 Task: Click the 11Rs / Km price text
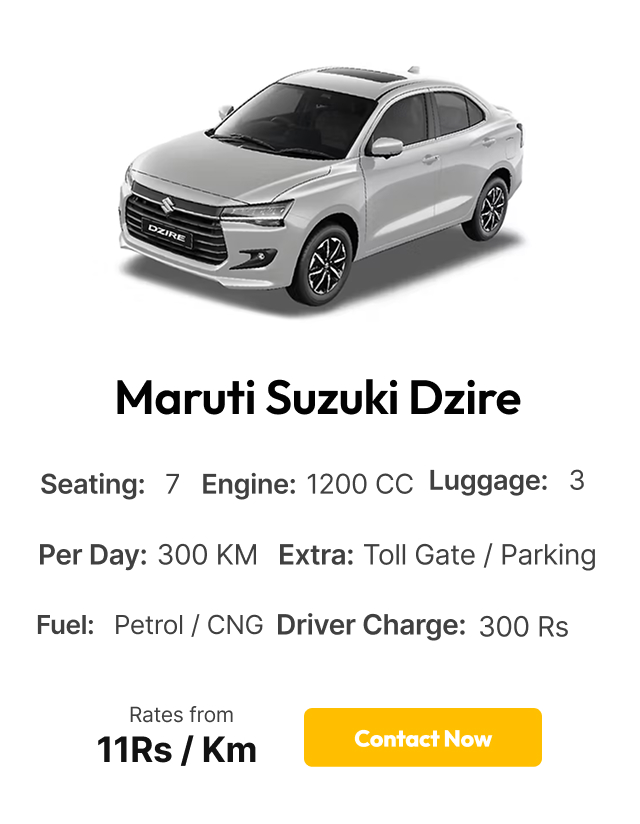click(177, 750)
